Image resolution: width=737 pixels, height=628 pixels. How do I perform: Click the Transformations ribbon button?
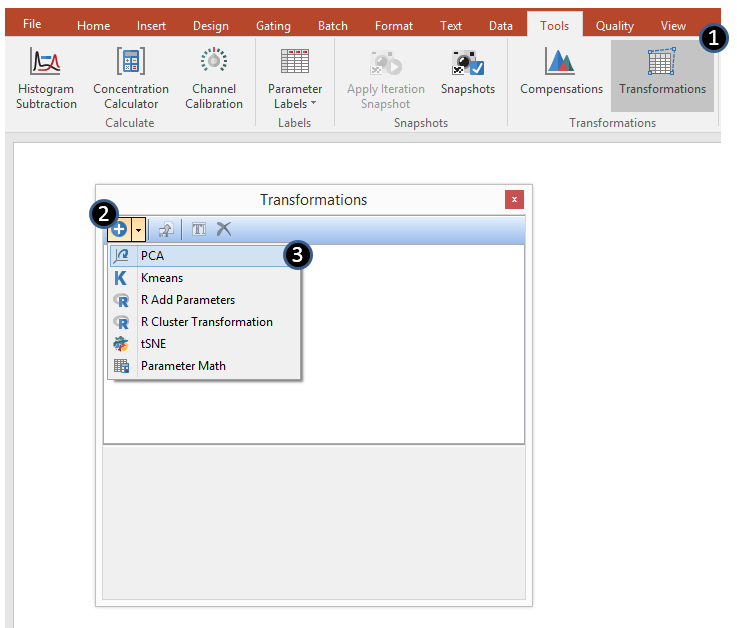662,63
